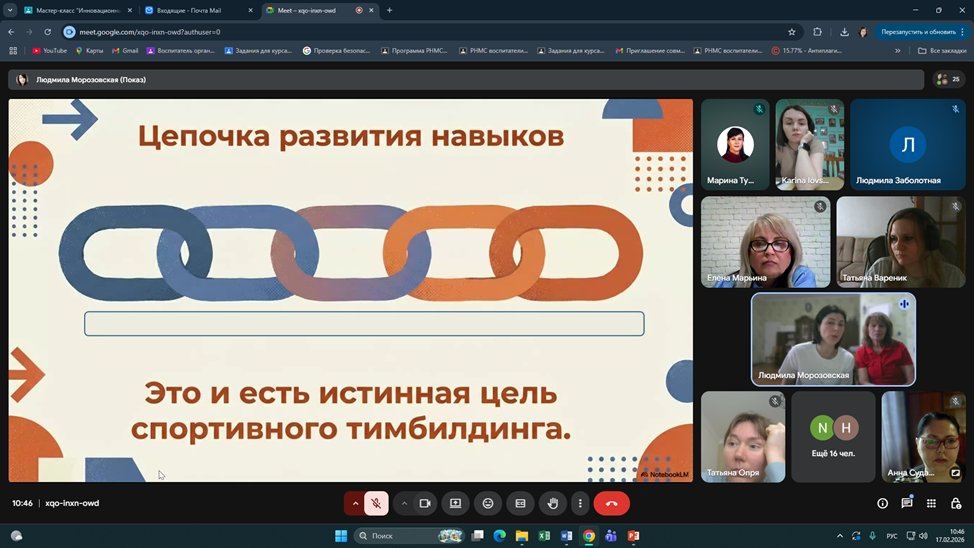Leave the call with red hang-up button
This screenshot has height=548, width=974.
coord(611,503)
